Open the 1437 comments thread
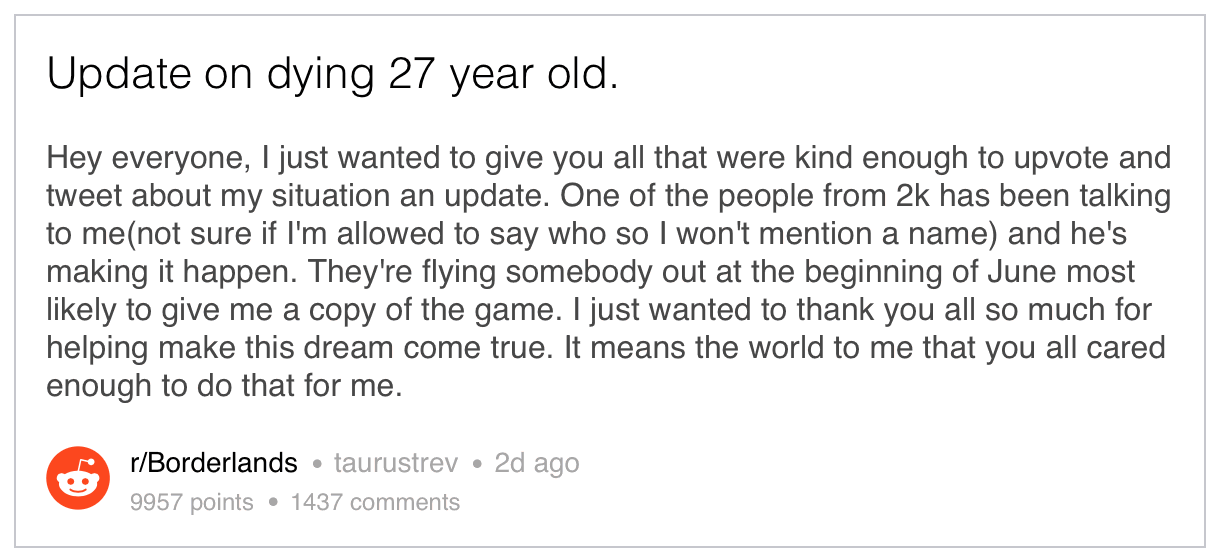 tap(375, 502)
